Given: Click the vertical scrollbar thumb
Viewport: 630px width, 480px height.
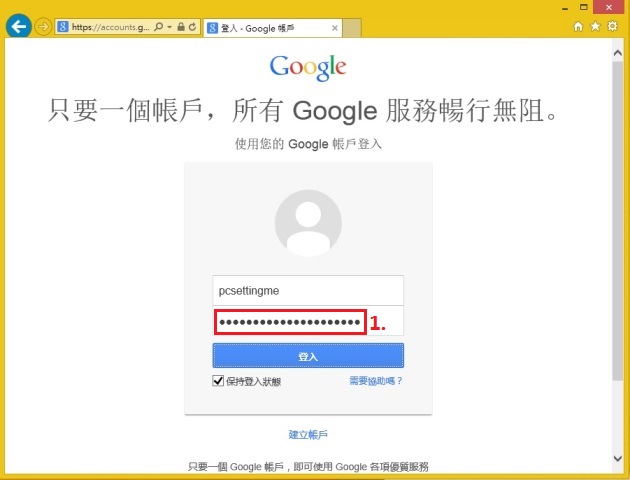Looking at the screenshot, I should (x=618, y=221).
